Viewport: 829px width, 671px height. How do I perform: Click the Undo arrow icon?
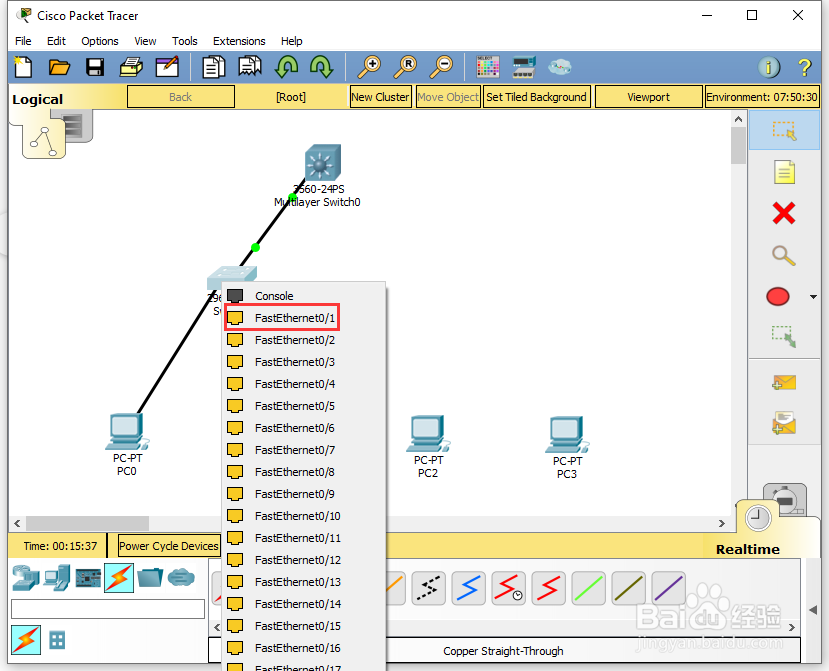click(287, 68)
